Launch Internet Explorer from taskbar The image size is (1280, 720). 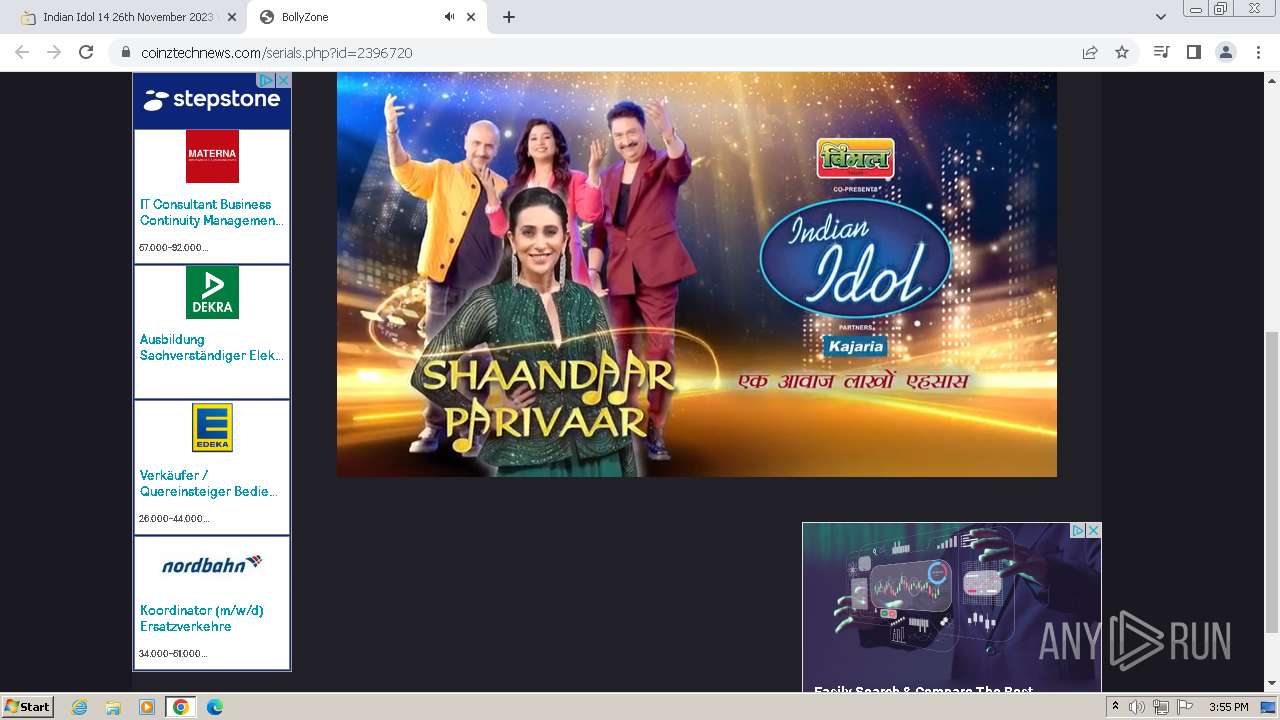pyautogui.click(x=79, y=707)
